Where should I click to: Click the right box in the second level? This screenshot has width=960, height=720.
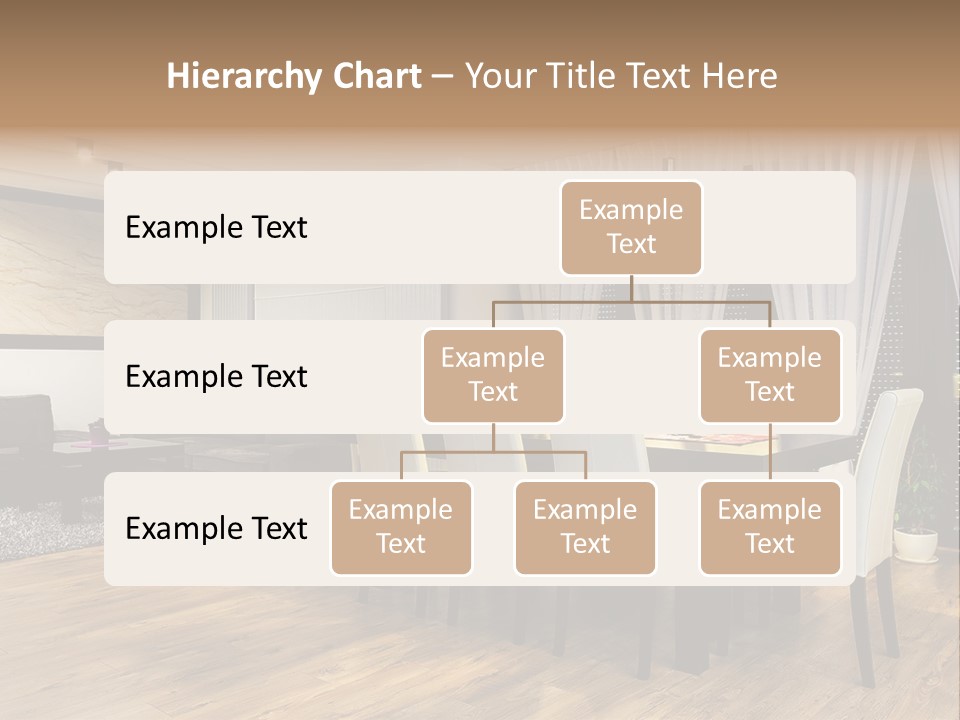point(770,375)
